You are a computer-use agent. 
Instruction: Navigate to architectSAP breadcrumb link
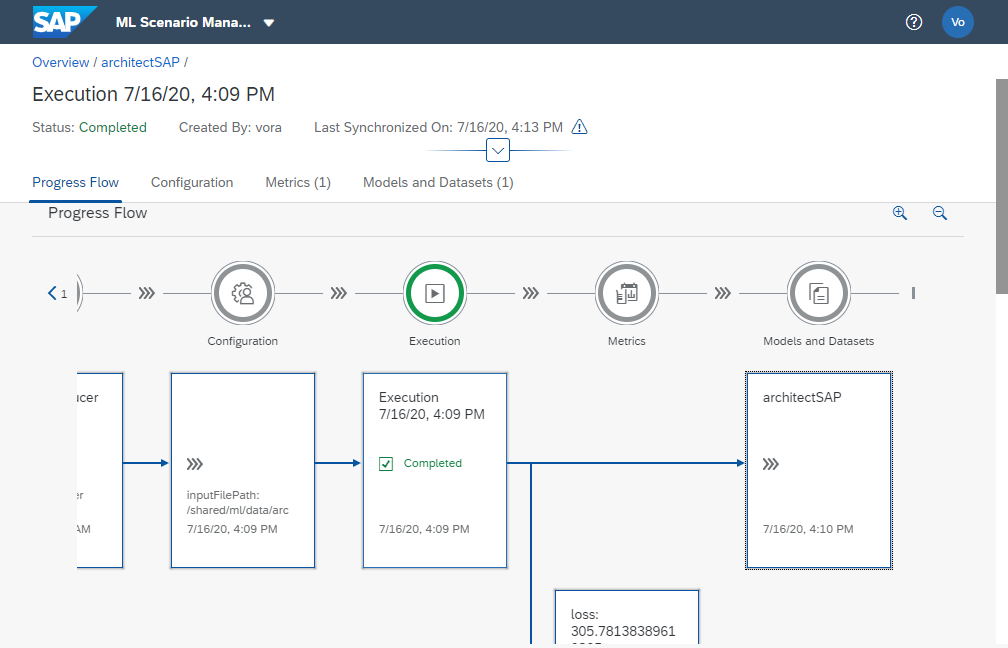click(140, 62)
